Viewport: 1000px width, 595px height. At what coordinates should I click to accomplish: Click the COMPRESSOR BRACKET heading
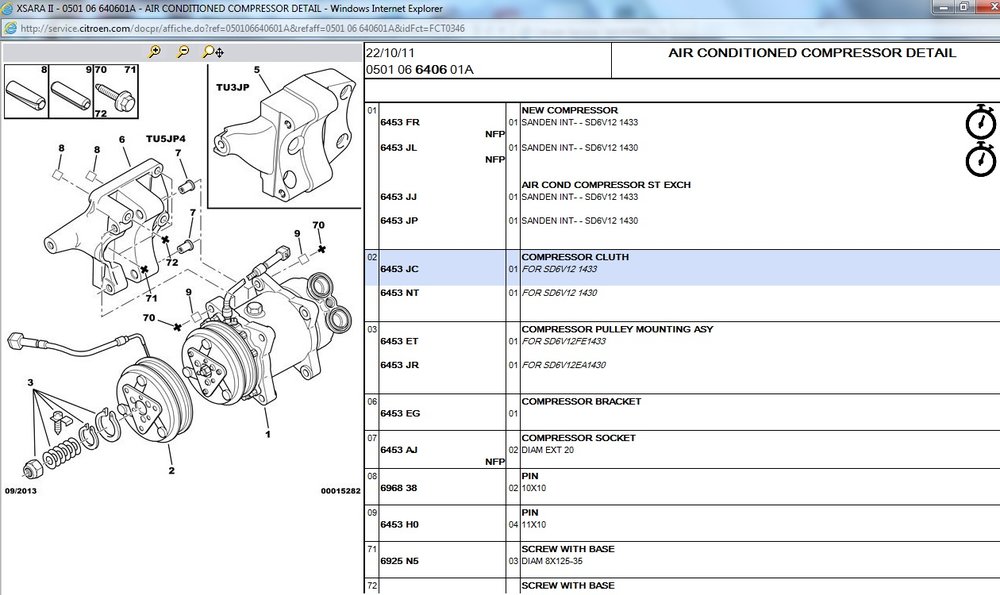581,402
